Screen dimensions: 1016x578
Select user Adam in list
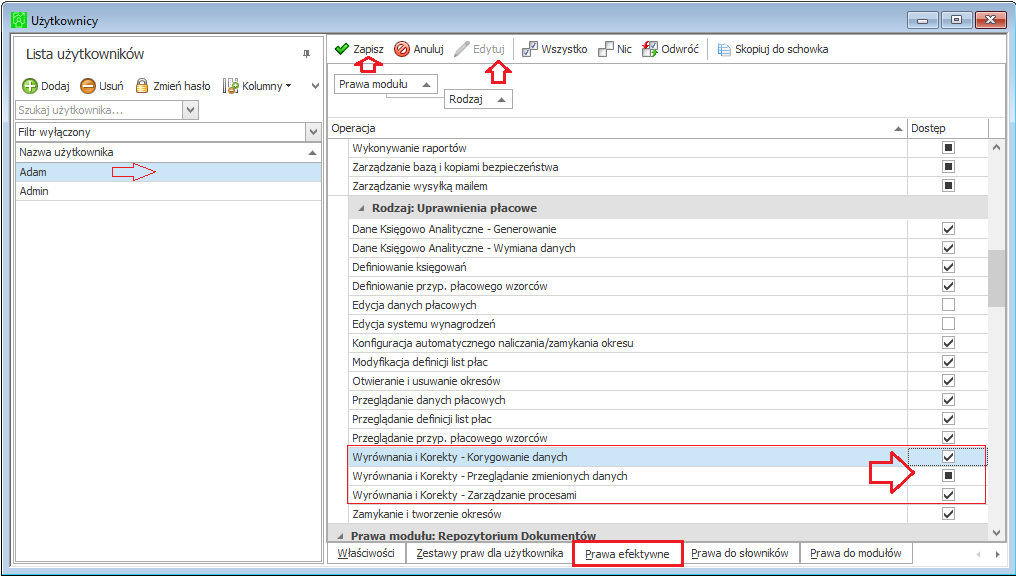pyautogui.click(x=168, y=172)
